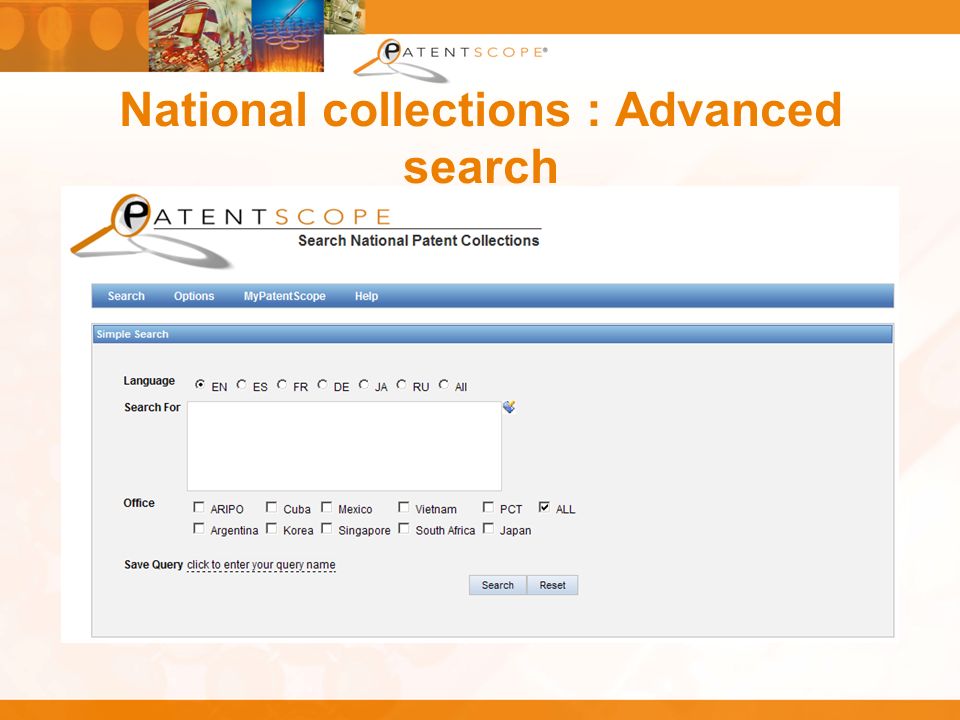Check the ARIPO office checkbox

point(198,507)
